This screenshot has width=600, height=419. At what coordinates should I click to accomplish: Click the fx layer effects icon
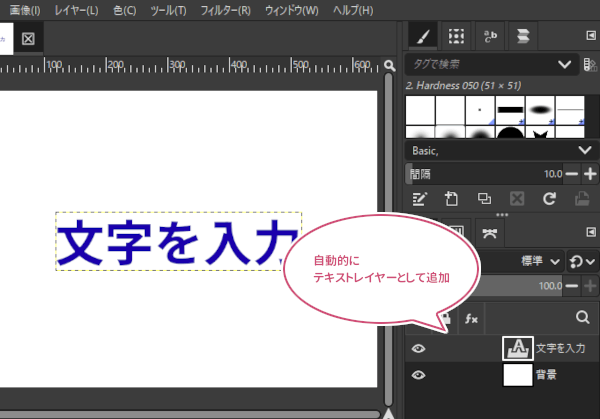point(471,318)
